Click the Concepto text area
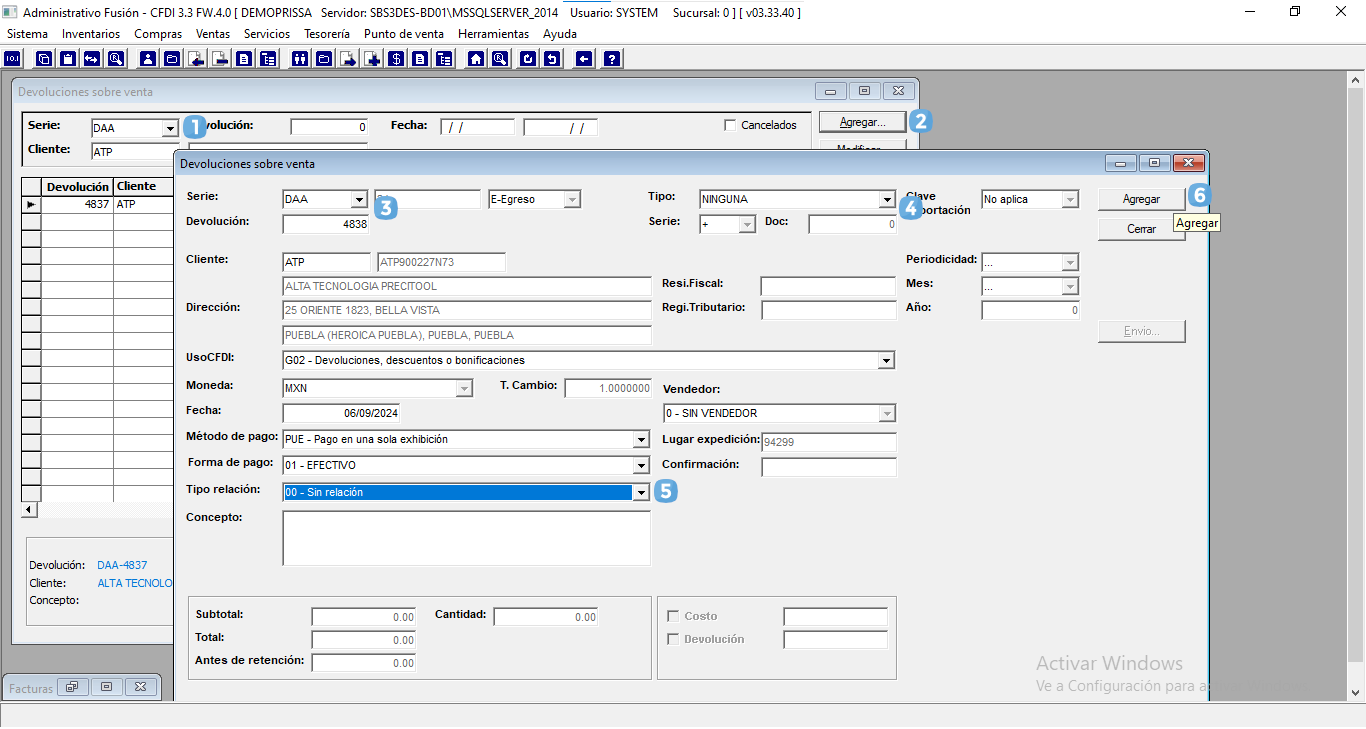Screen dimensions: 1366x729 tap(467, 538)
